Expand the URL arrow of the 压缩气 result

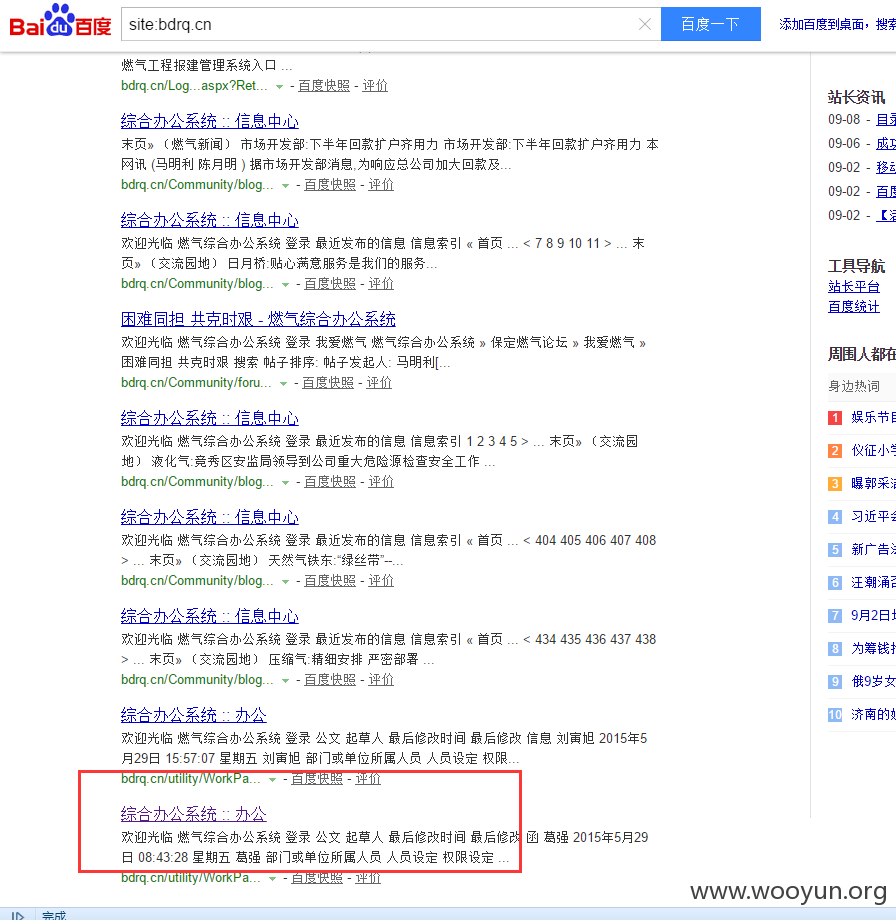click(x=285, y=682)
